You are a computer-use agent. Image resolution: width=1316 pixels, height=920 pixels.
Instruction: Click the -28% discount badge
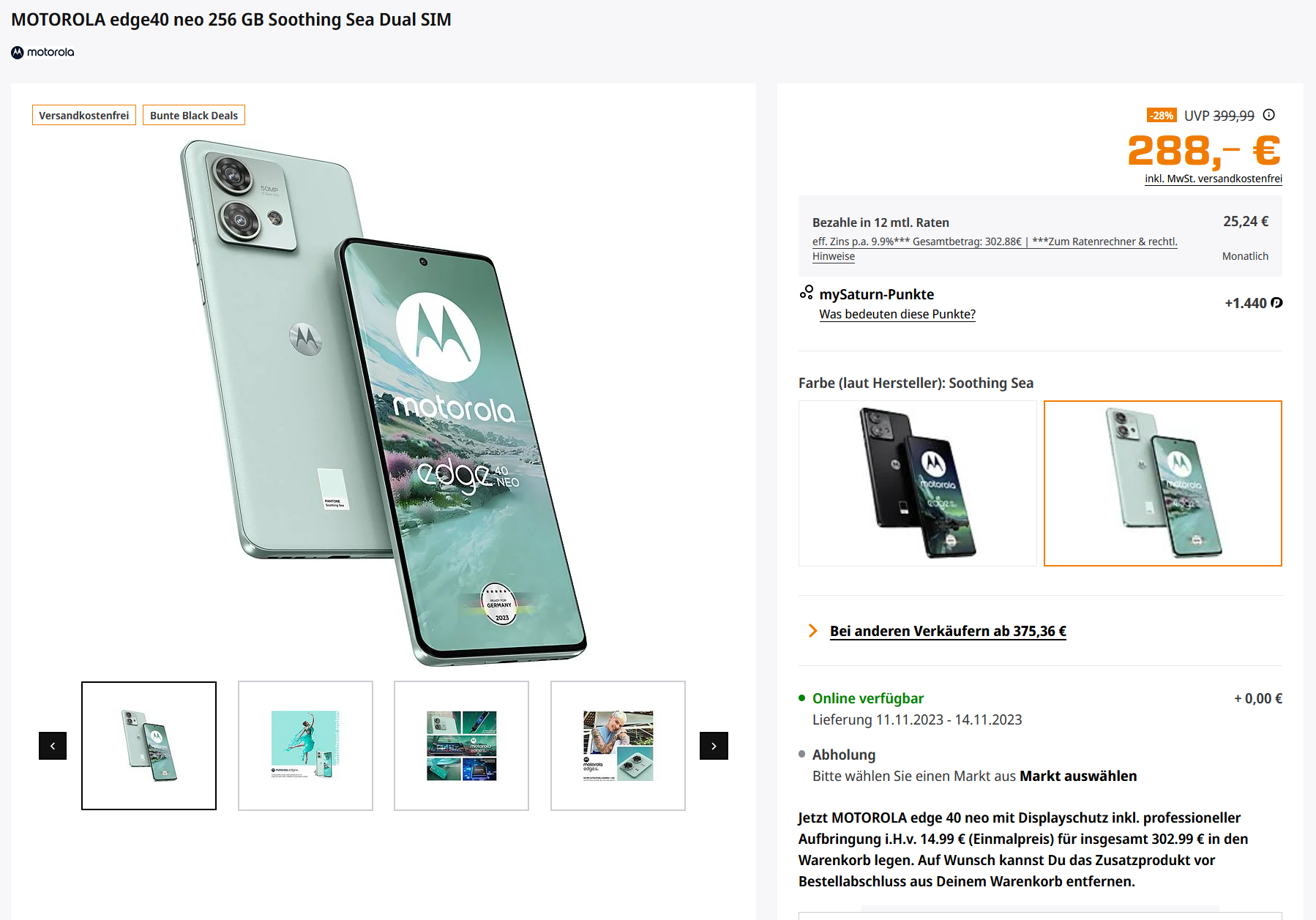click(1162, 116)
